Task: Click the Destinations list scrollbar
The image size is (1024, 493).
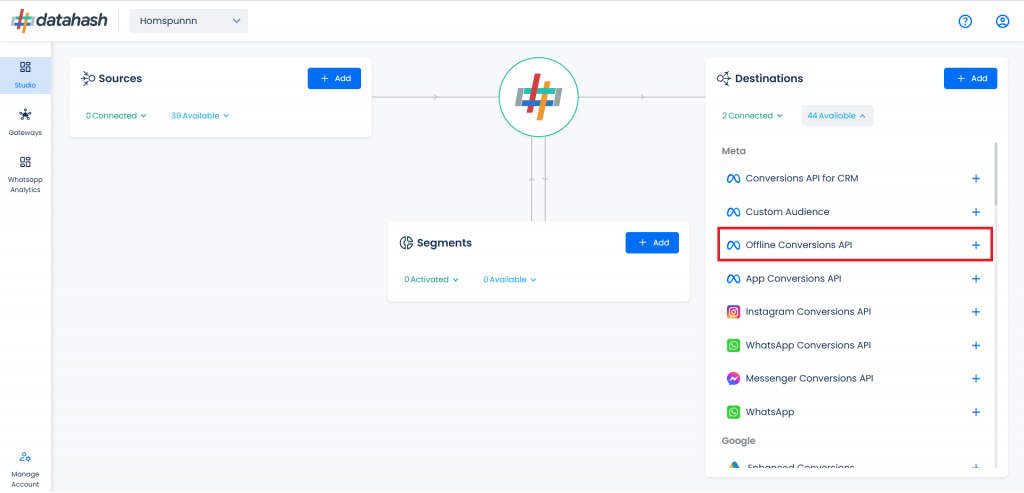Action: (996, 174)
